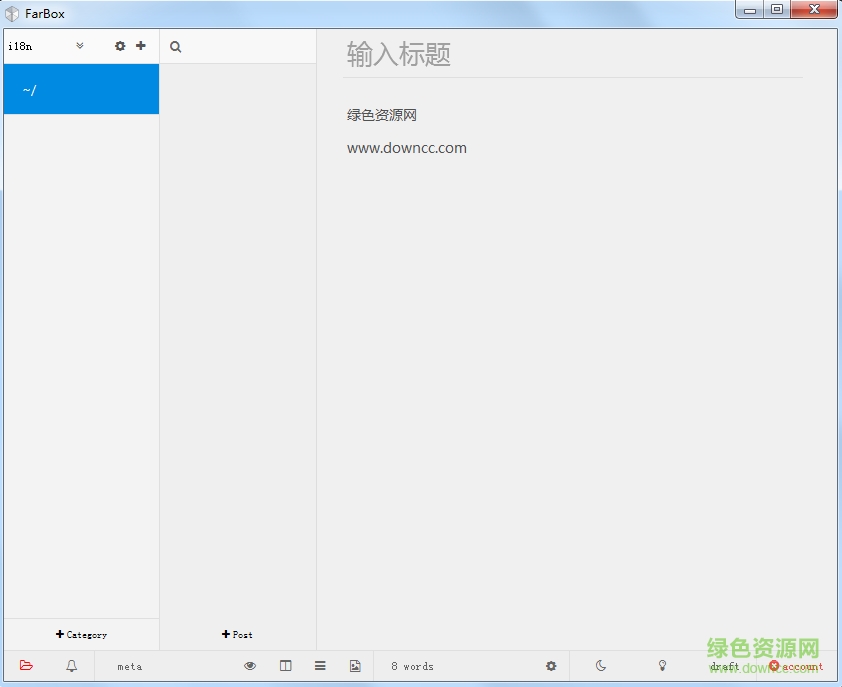Open the sidebar settings gear next to i18n
The height and width of the screenshot is (687, 842).
coord(120,46)
